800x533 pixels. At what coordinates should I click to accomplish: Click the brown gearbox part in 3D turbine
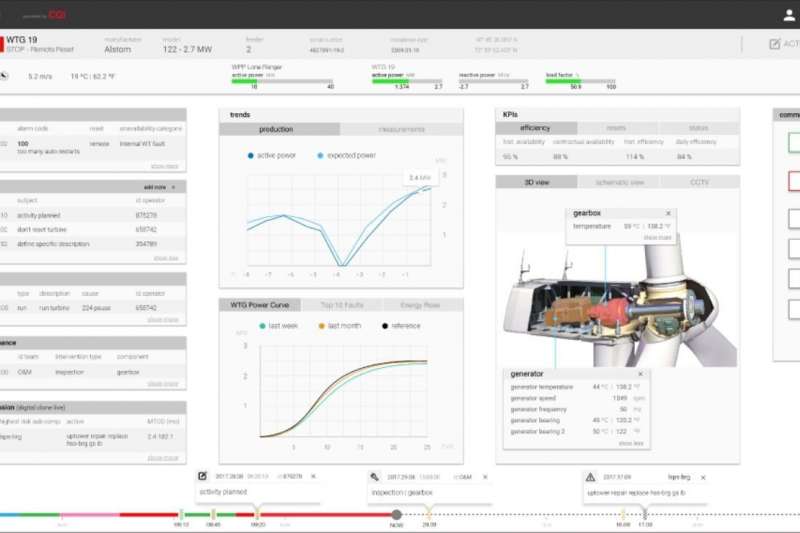[566, 311]
